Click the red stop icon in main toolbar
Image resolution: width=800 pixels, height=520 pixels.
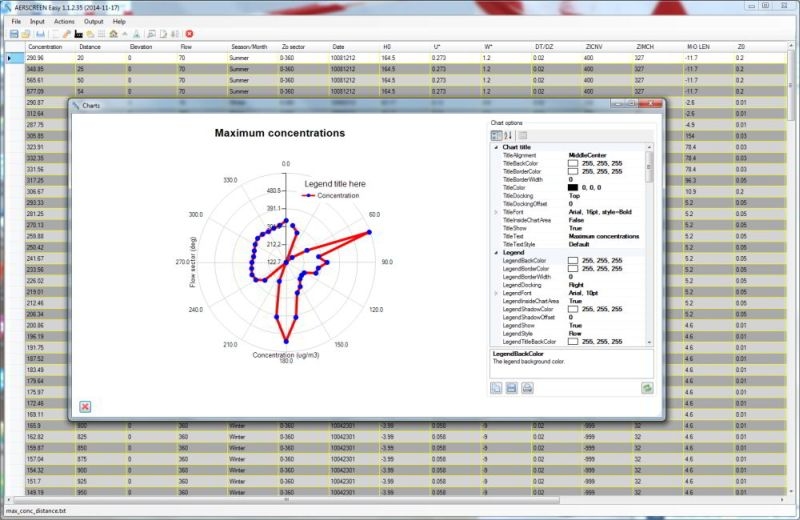(x=189, y=34)
